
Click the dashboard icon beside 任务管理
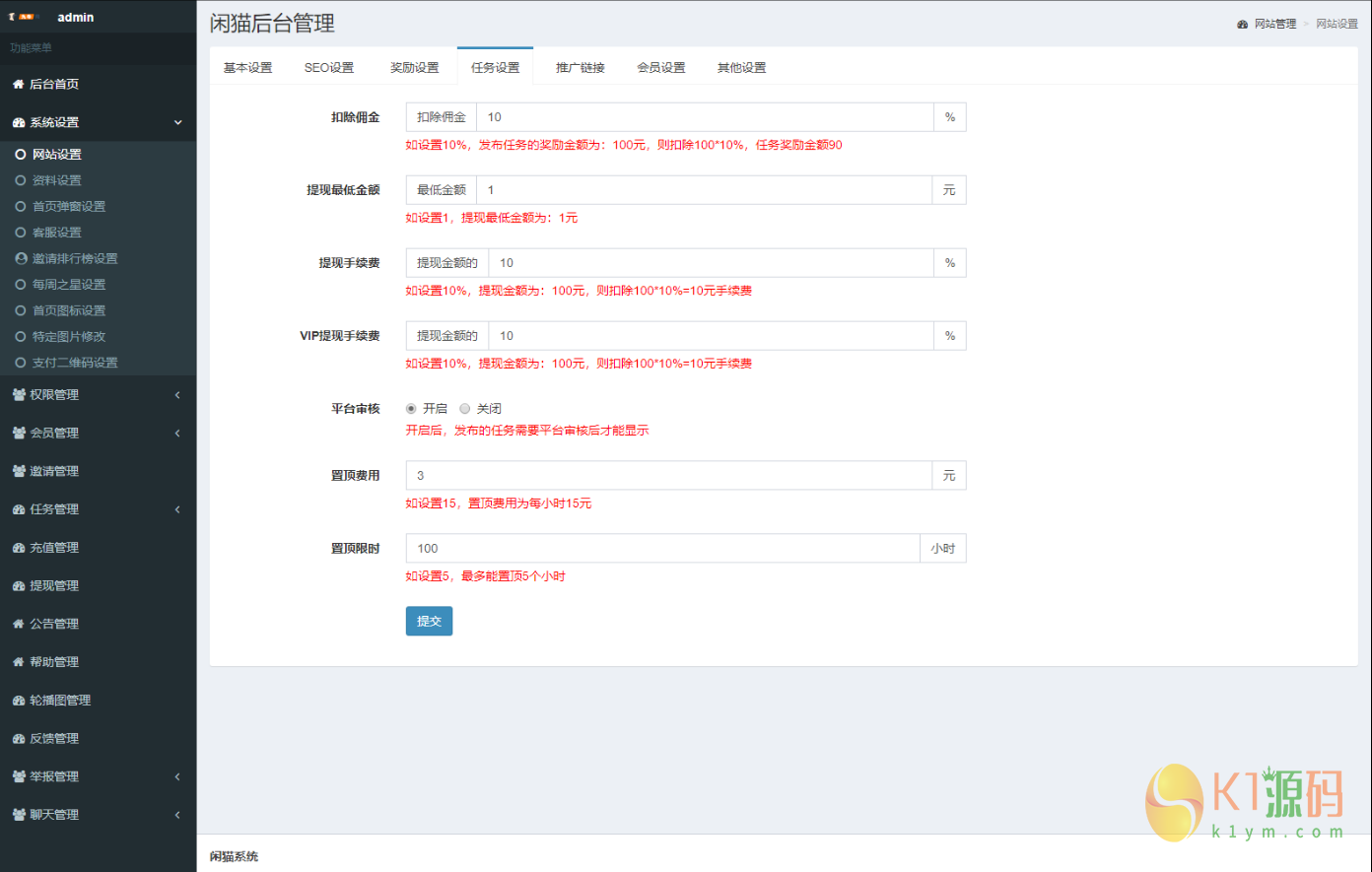click(x=19, y=510)
